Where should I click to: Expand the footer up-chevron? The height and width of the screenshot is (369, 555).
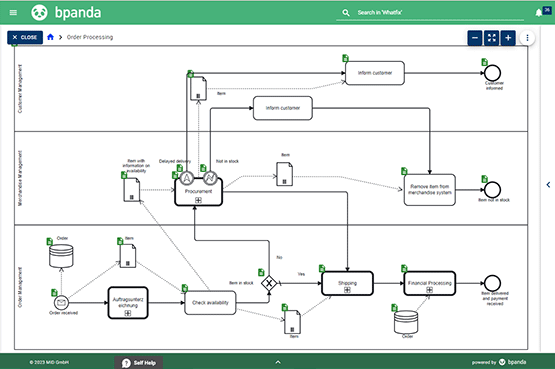pyautogui.click(x=278, y=362)
